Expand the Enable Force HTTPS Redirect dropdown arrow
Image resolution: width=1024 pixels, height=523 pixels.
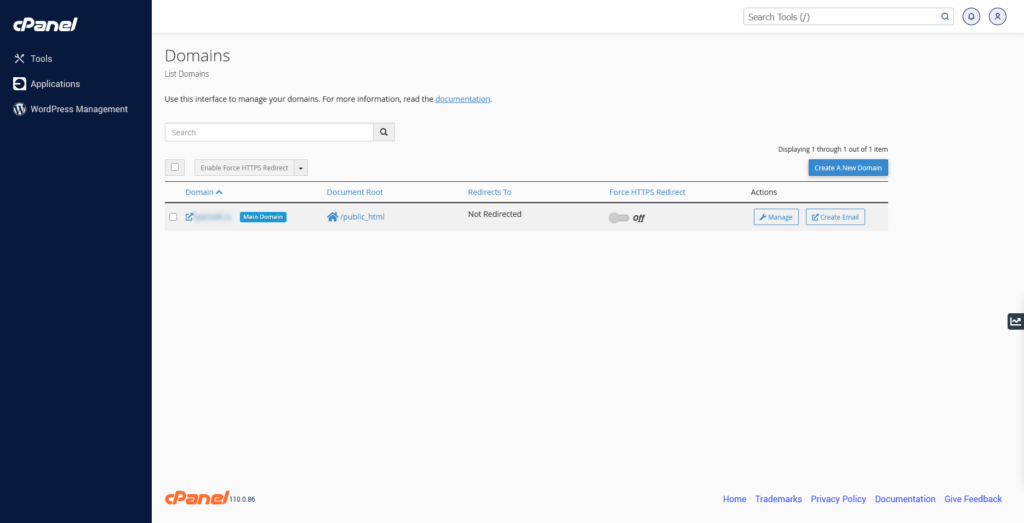(x=301, y=168)
